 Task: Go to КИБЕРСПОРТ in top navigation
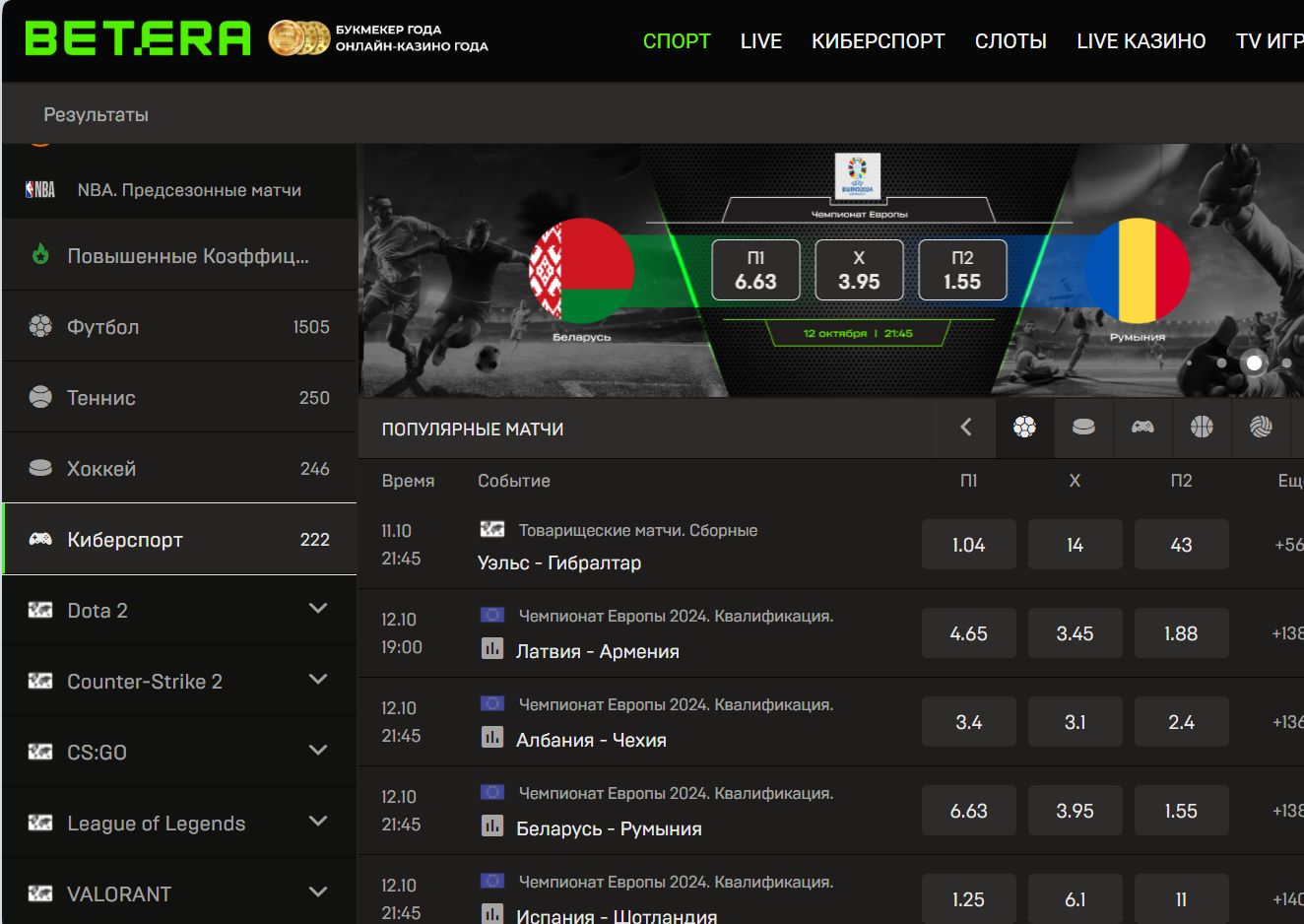(x=879, y=41)
